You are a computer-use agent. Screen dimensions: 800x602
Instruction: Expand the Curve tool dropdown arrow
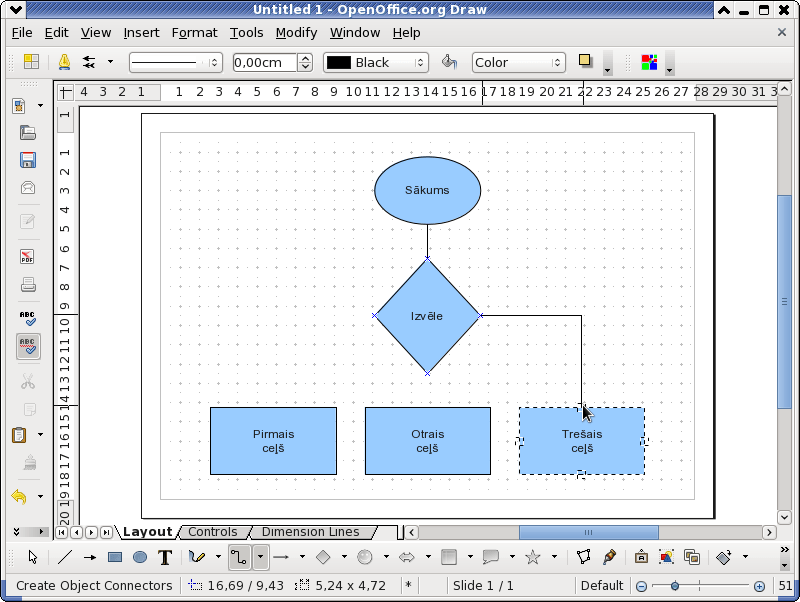(x=218, y=557)
